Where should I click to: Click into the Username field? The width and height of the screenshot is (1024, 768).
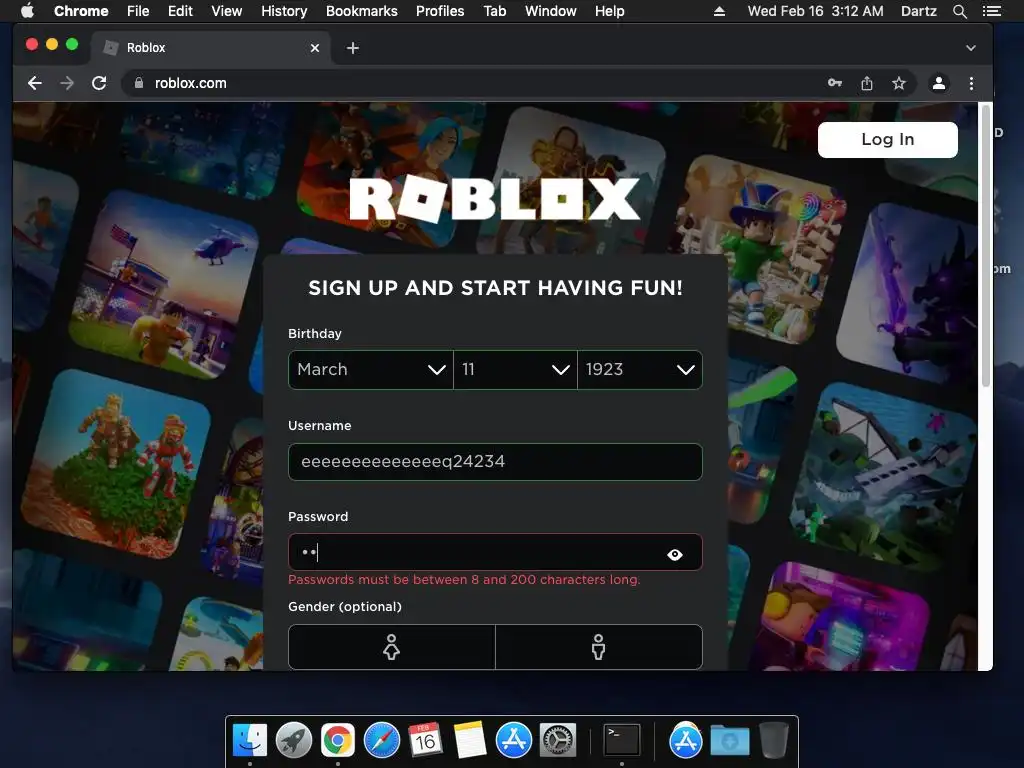pos(495,462)
